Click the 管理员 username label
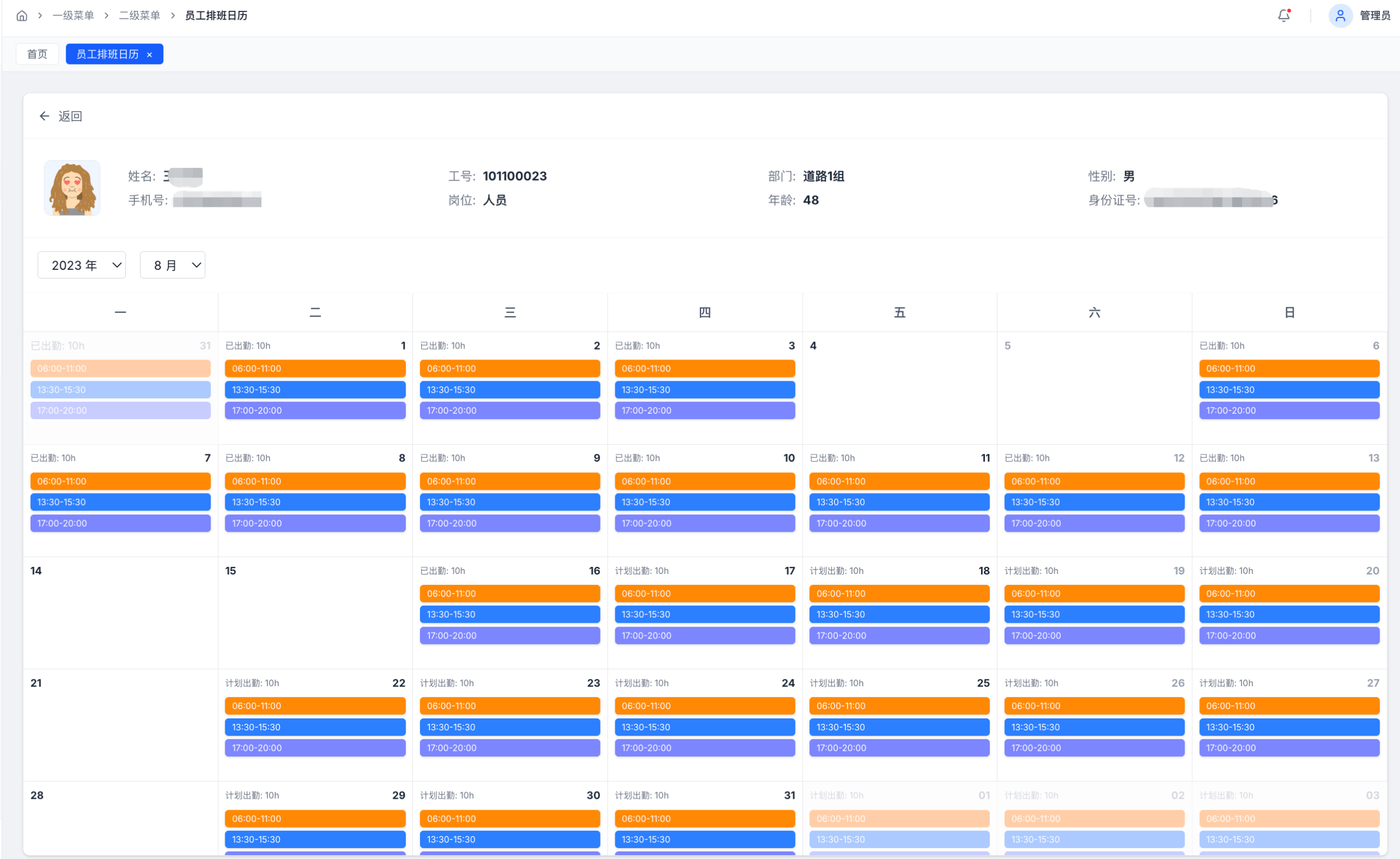The height and width of the screenshot is (859, 1400). tap(1375, 15)
